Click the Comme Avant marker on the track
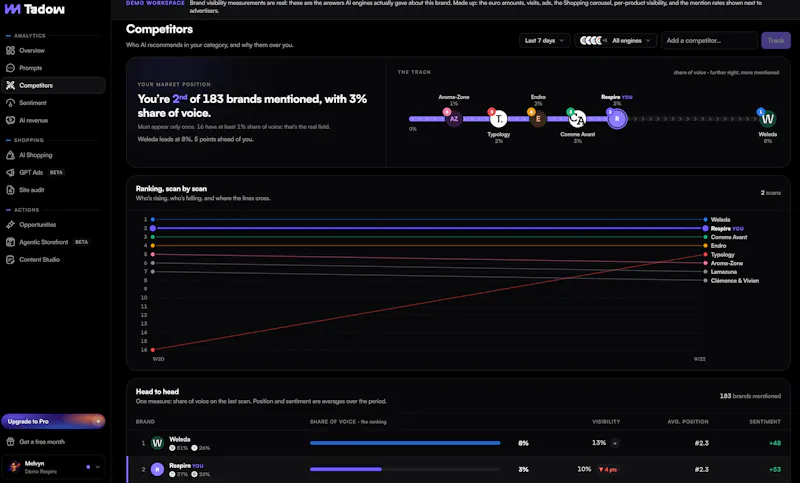This screenshot has width=800, height=483. point(577,119)
